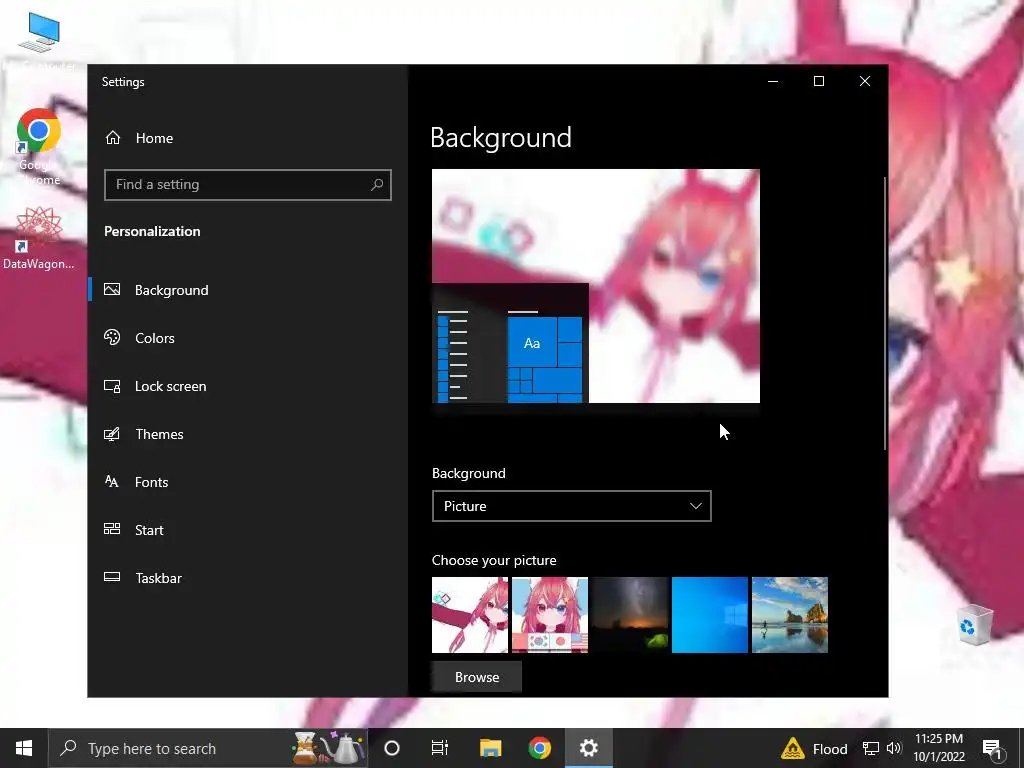Close the Settings window
Image resolution: width=1024 pixels, height=768 pixels.
[x=865, y=81]
